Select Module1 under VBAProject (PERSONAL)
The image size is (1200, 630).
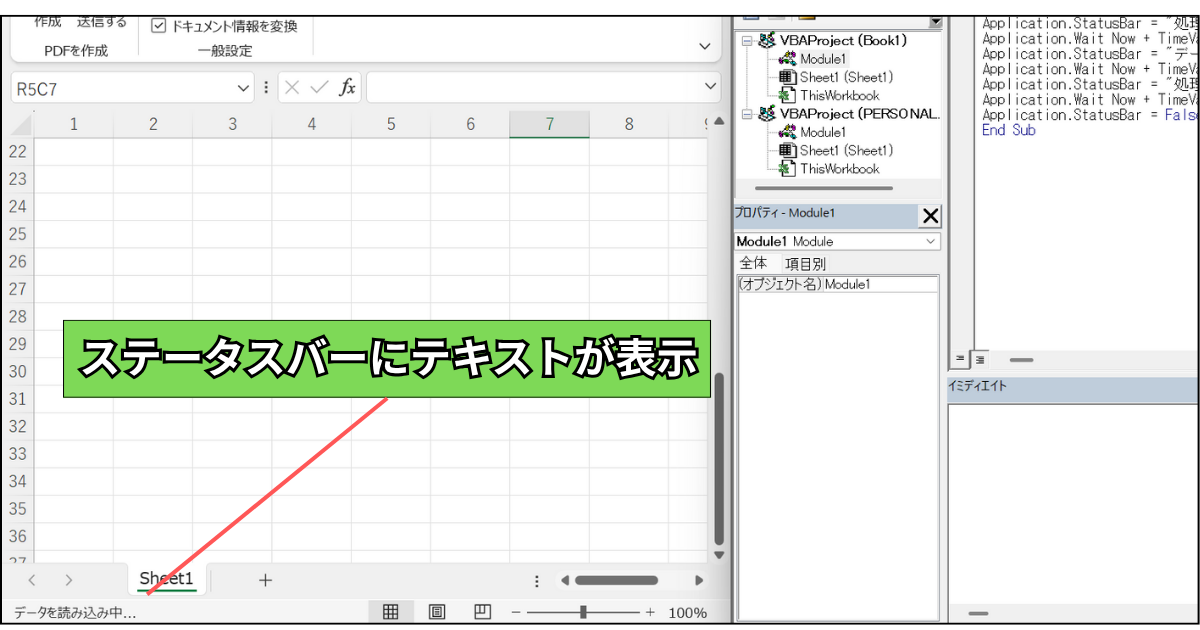822,132
